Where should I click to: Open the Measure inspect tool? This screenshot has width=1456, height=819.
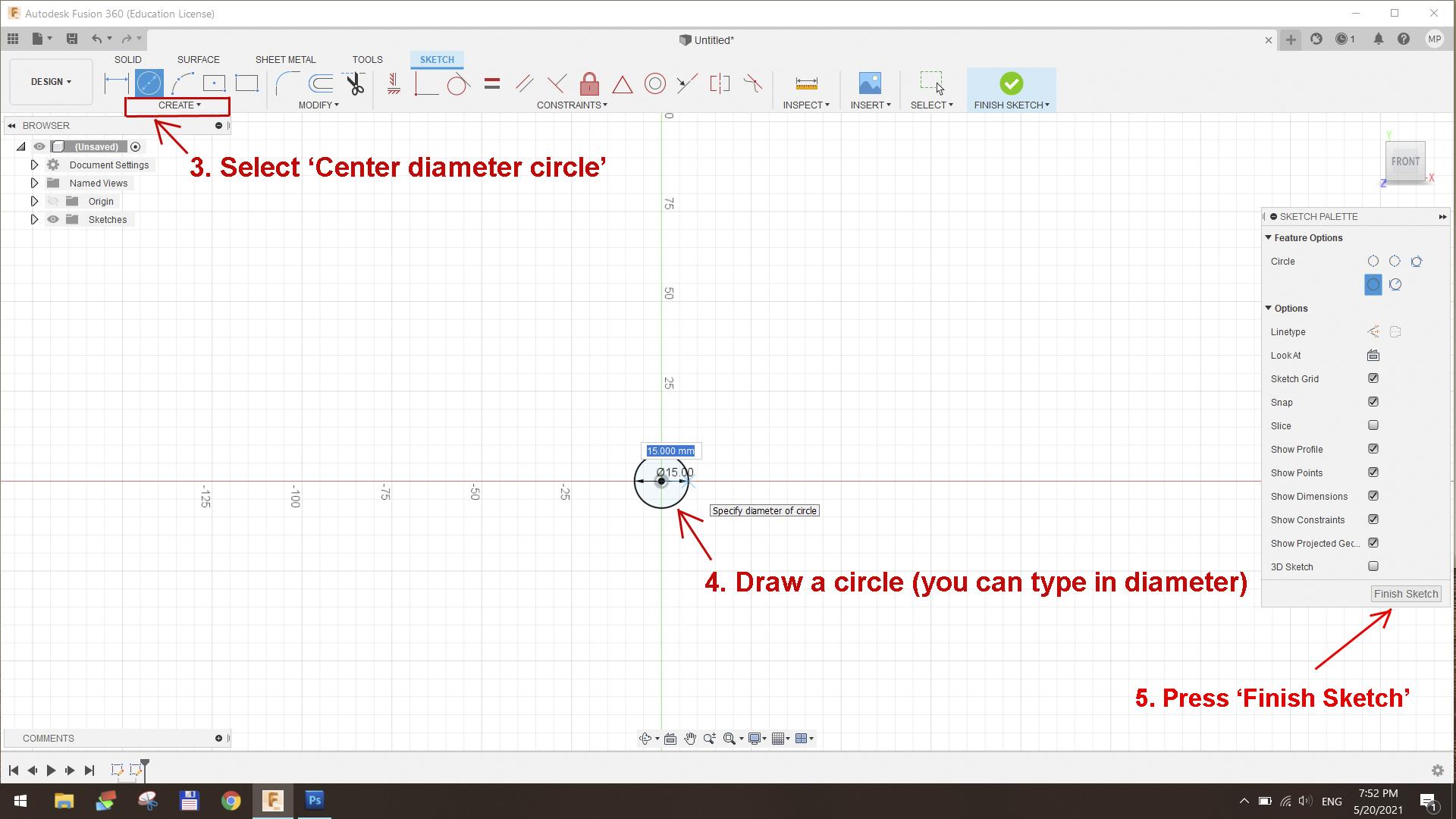[x=806, y=83]
